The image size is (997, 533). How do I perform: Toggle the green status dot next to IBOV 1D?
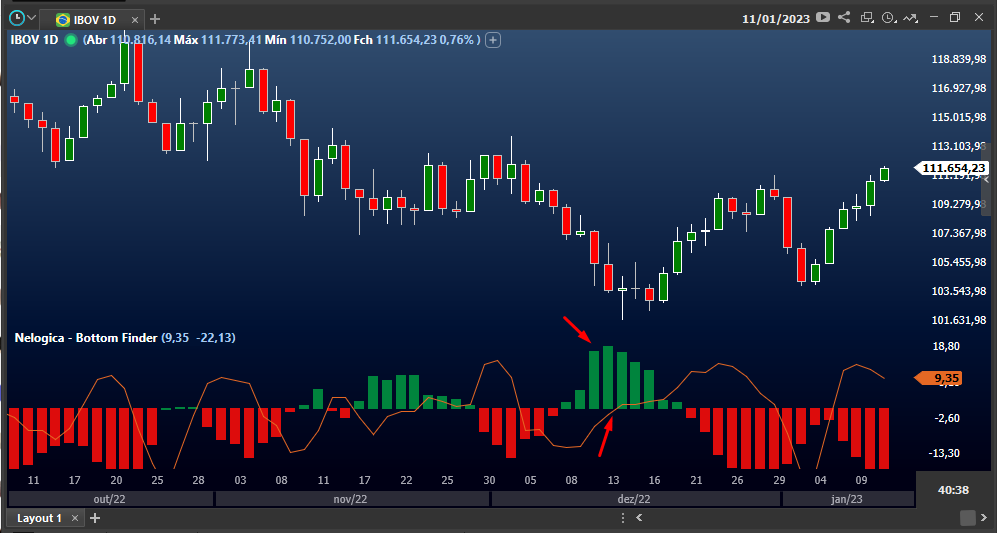coord(71,40)
